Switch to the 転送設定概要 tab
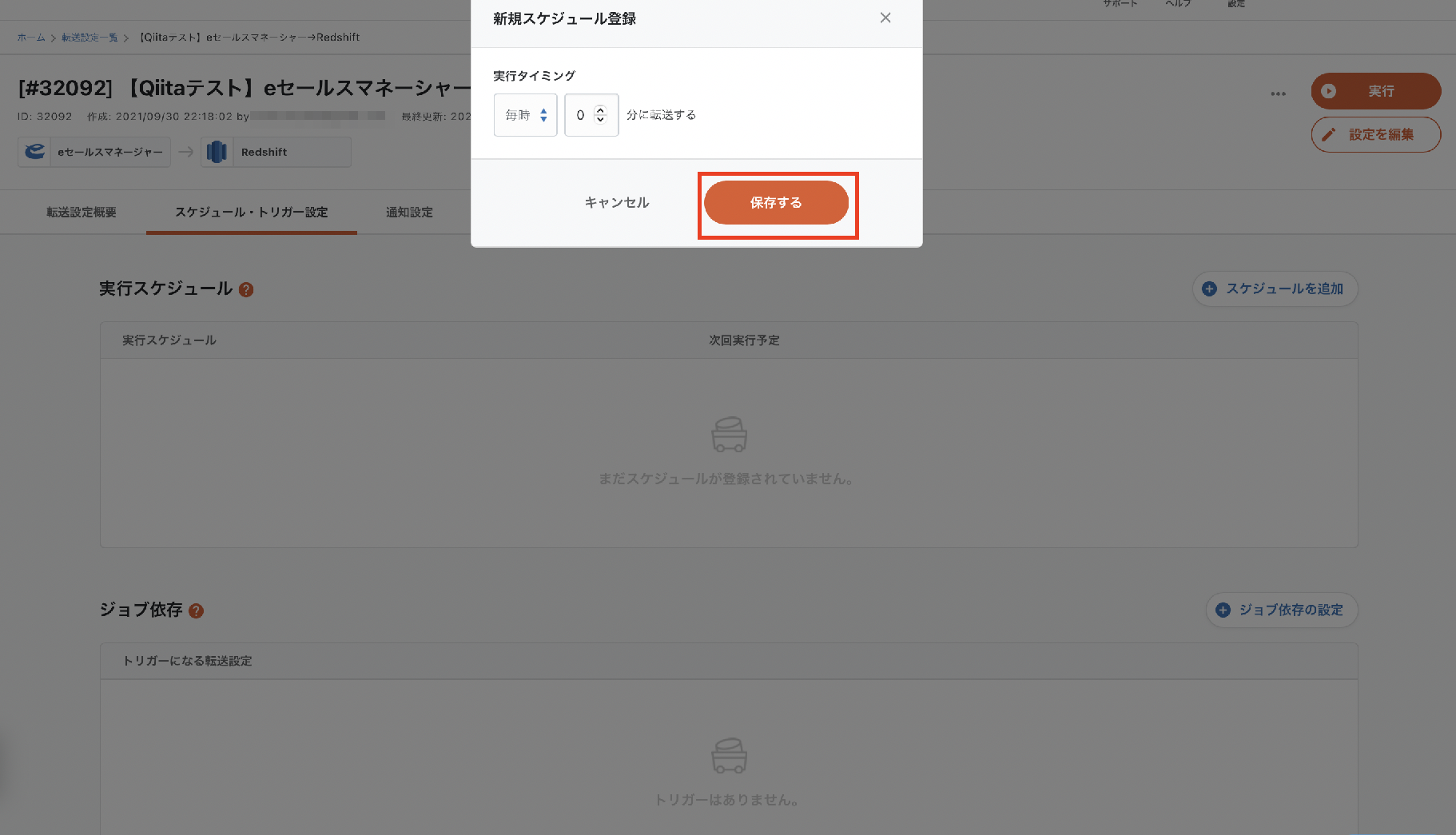This screenshot has width=1456, height=835. tap(82, 212)
